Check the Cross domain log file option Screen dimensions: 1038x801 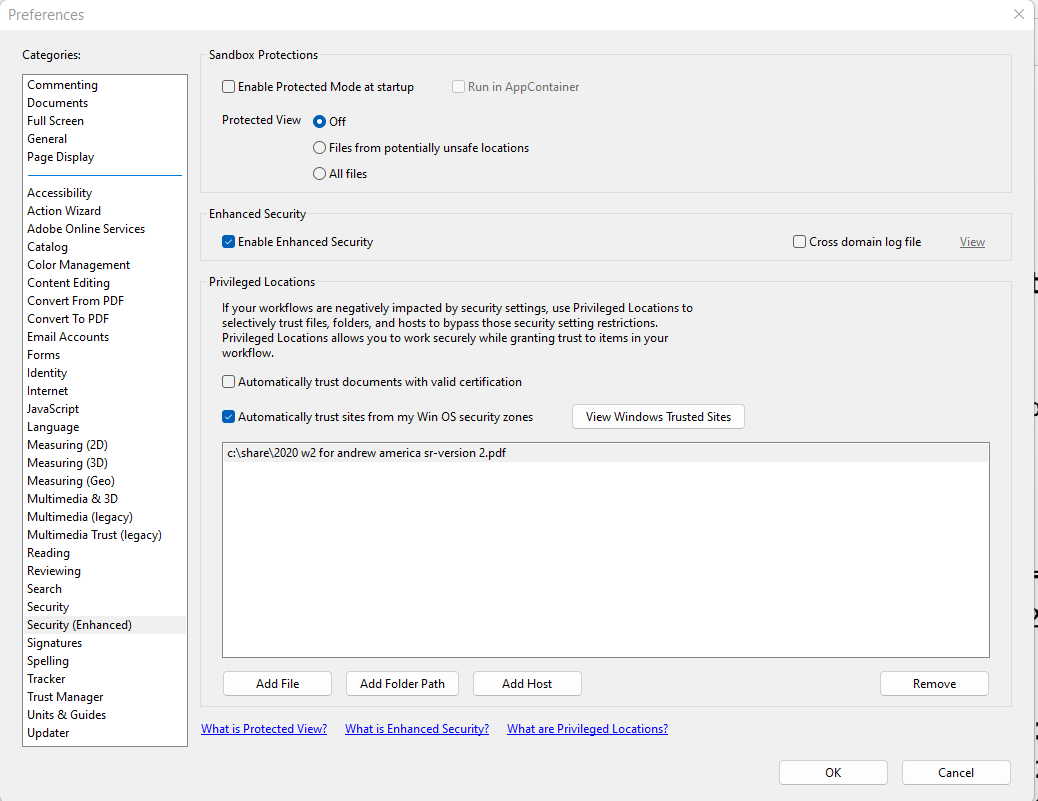[799, 241]
